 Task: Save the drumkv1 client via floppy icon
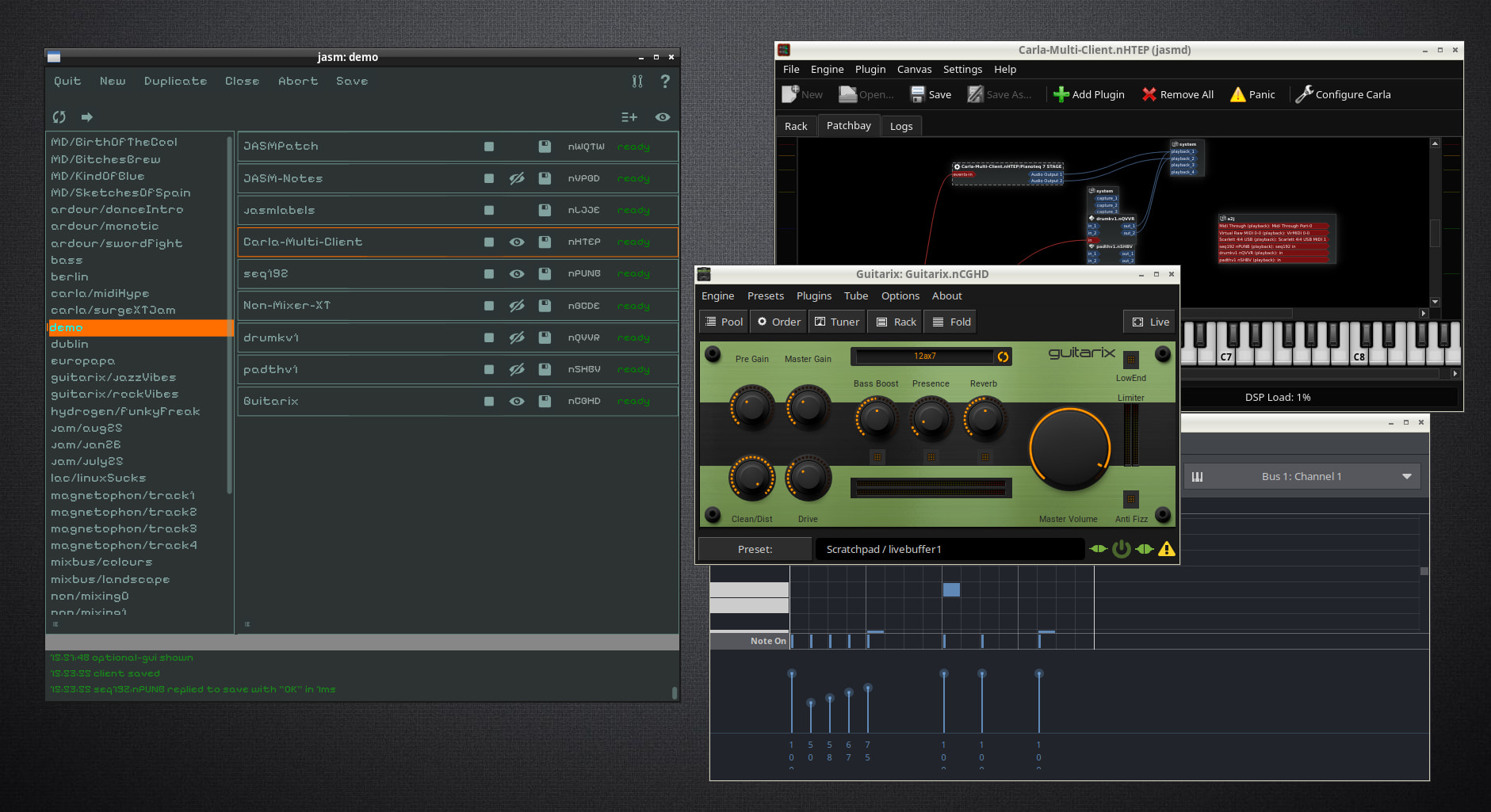coord(545,337)
